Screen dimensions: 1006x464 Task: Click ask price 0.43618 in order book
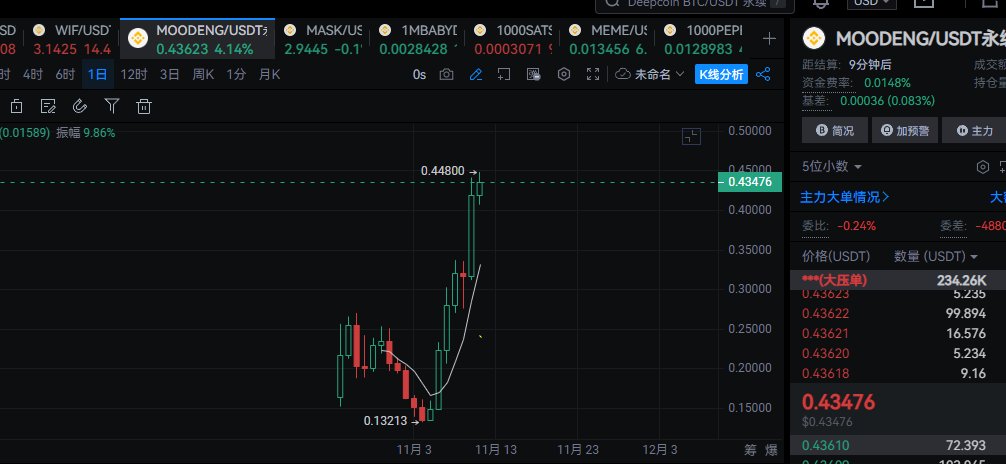[825, 373]
